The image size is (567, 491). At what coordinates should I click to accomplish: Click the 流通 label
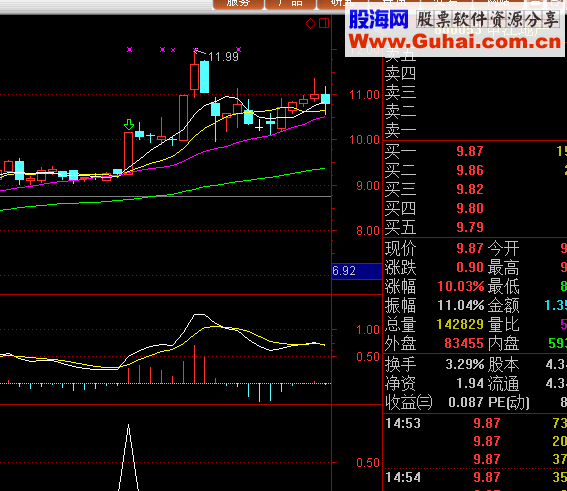tap(503, 384)
